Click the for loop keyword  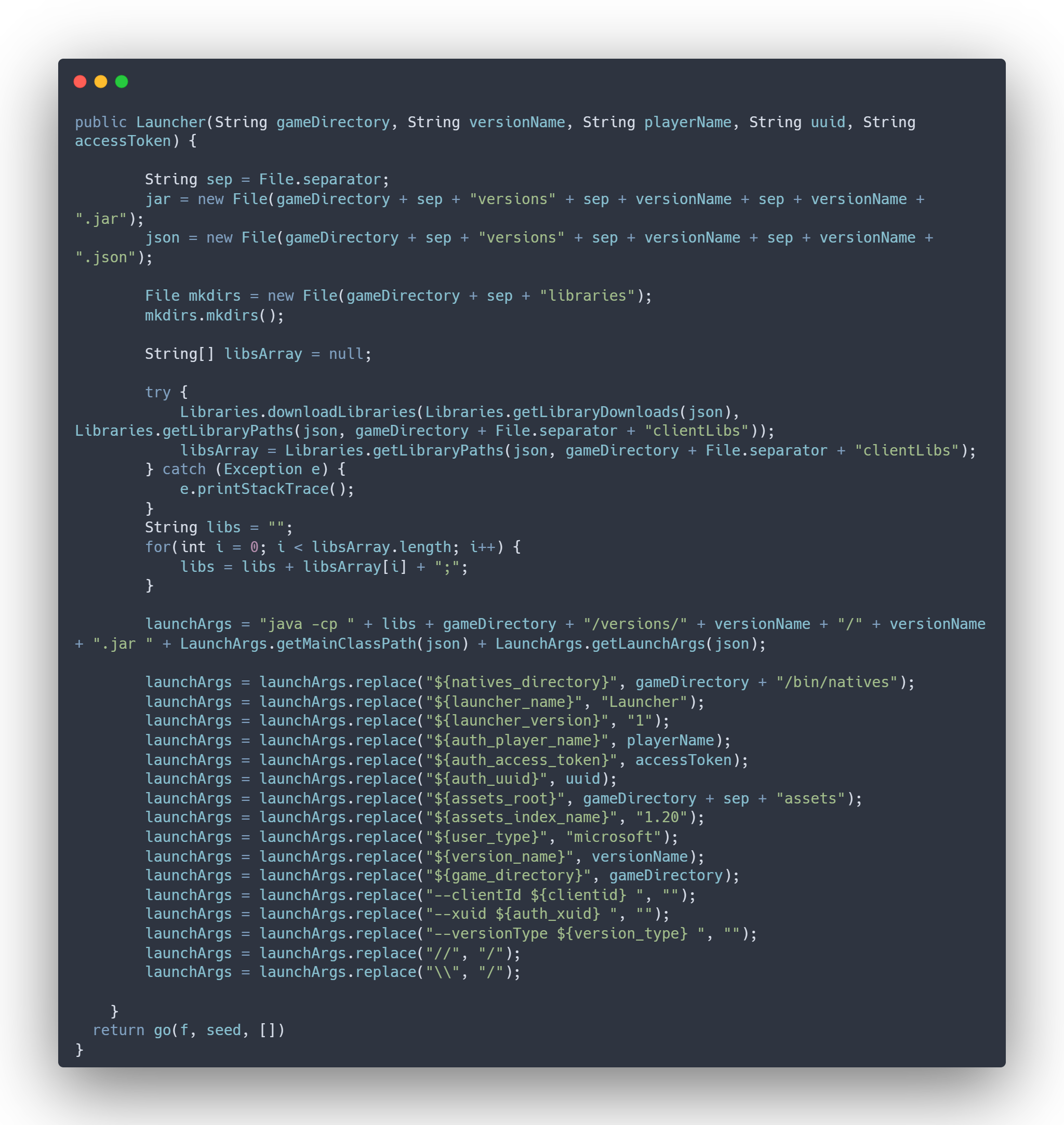click(157, 547)
